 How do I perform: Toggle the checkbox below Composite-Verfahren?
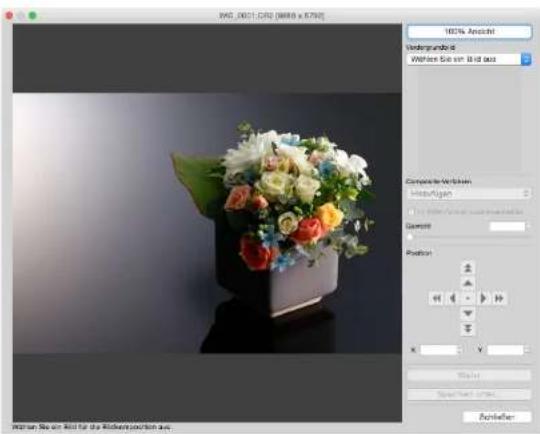click(x=411, y=212)
